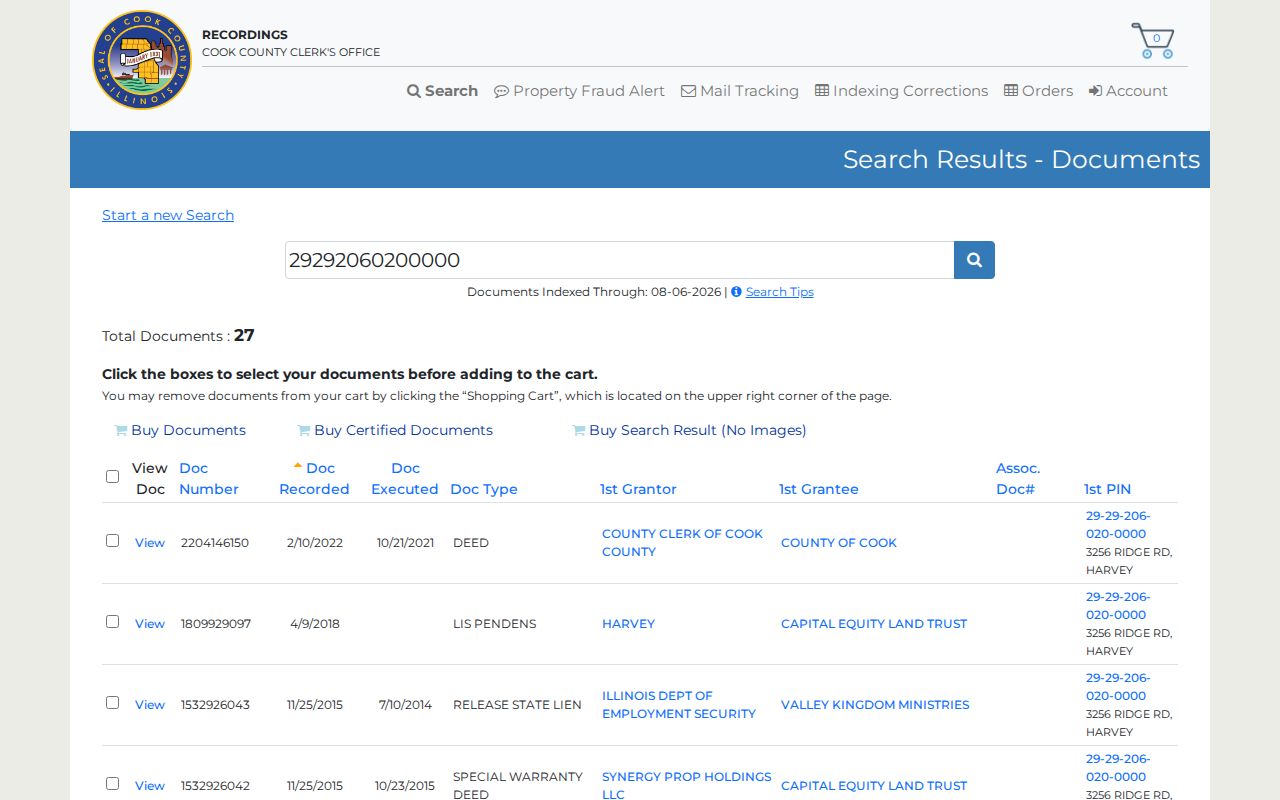Open the Account page
The height and width of the screenshot is (800, 1280).
[x=1128, y=91]
